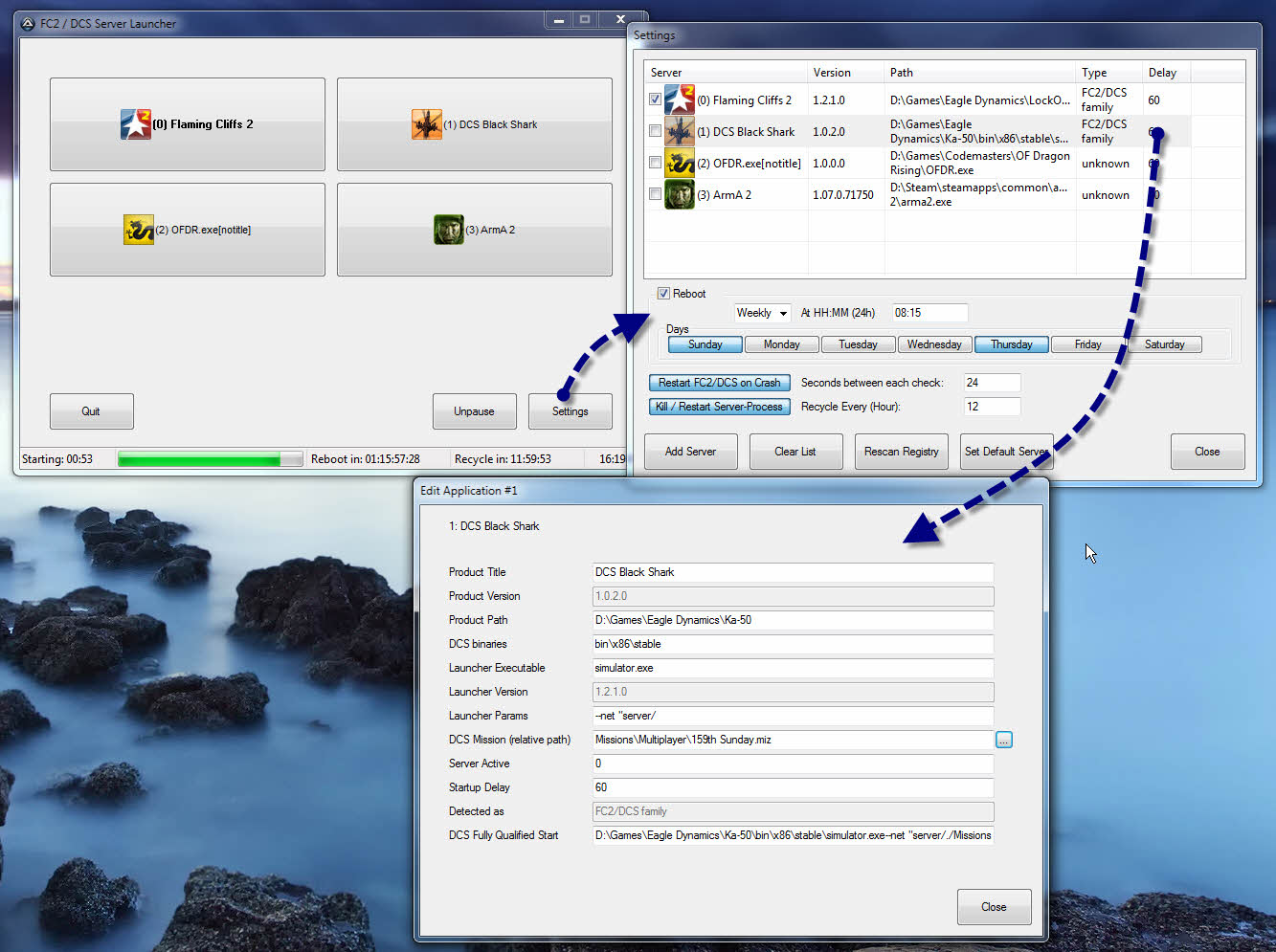Edit DCS Mission relative path field
The width and height of the screenshot is (1276, 952).
coord(793,740)
